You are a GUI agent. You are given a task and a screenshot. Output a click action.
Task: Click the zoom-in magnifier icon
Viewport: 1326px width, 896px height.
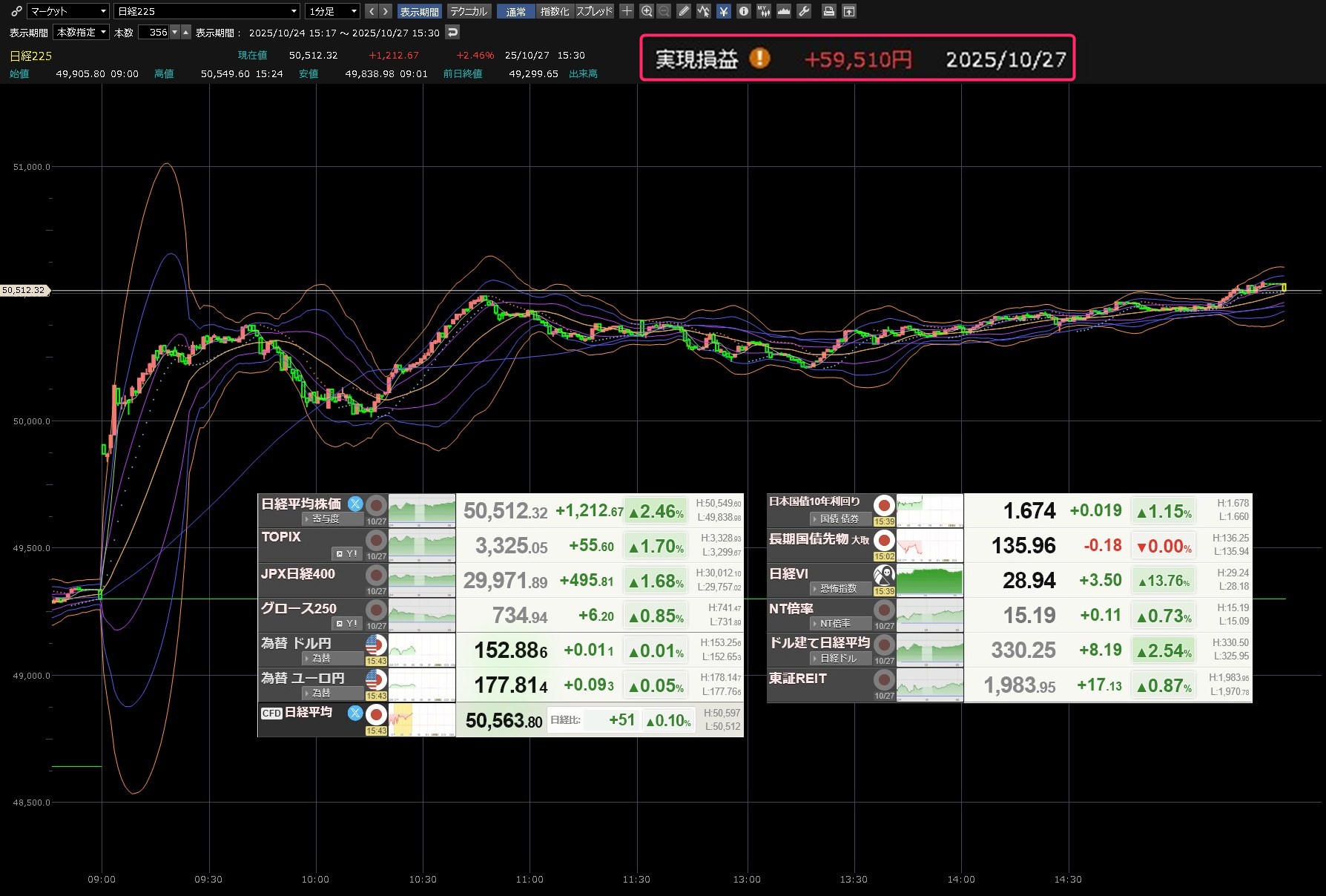pyautogui.click(x=647, y=11)
